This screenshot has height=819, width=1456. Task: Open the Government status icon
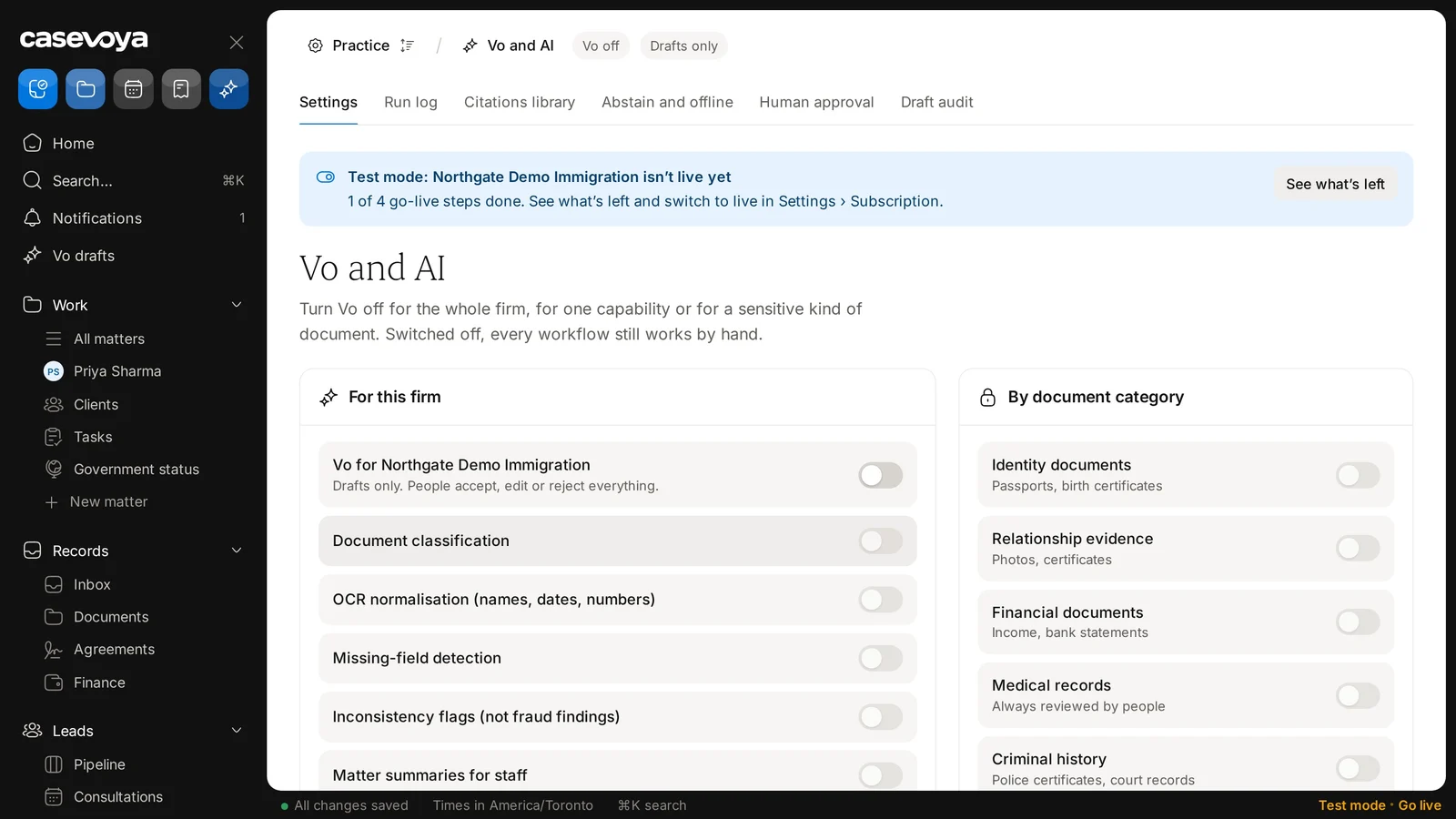[x=54, y=469]
